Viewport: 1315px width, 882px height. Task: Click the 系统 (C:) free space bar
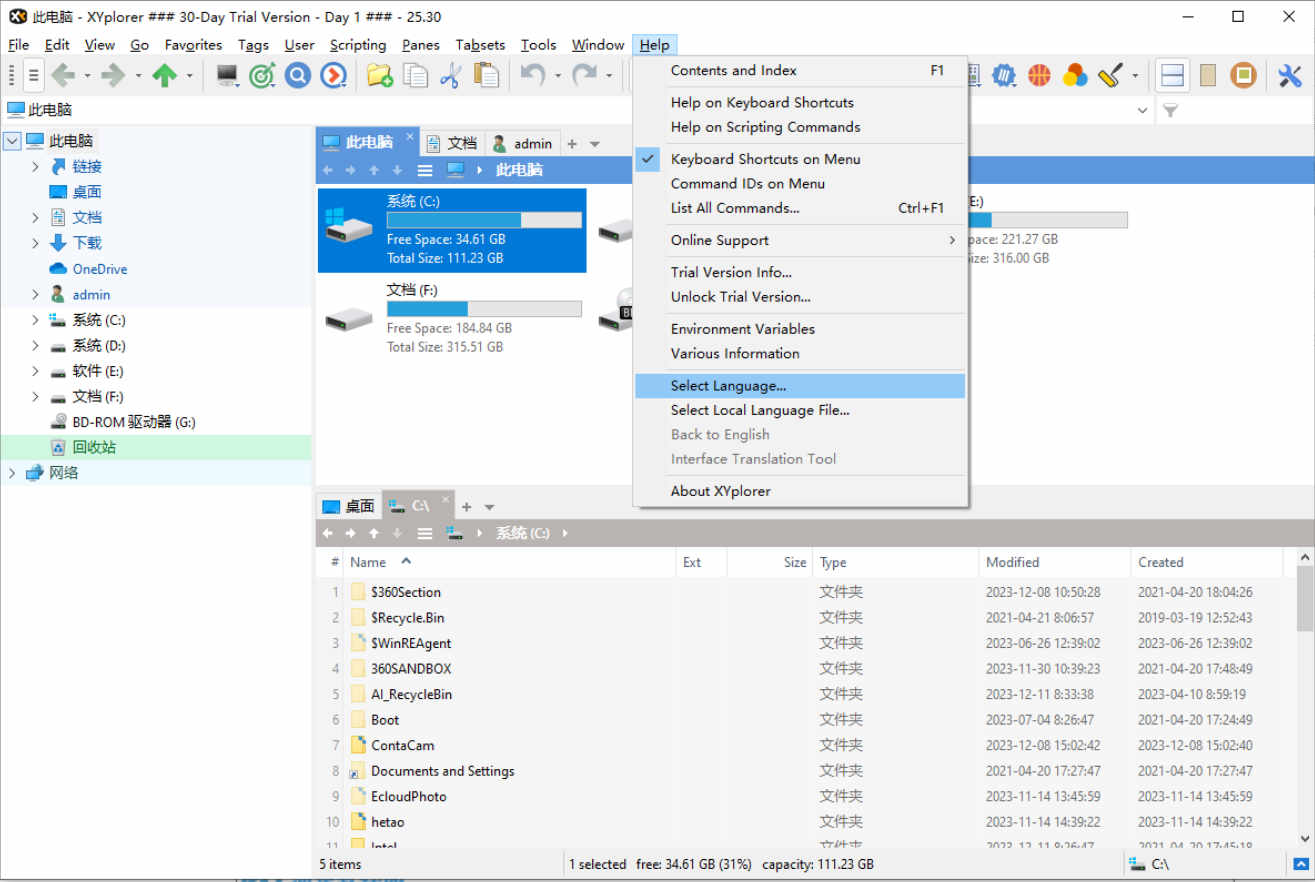484,220
